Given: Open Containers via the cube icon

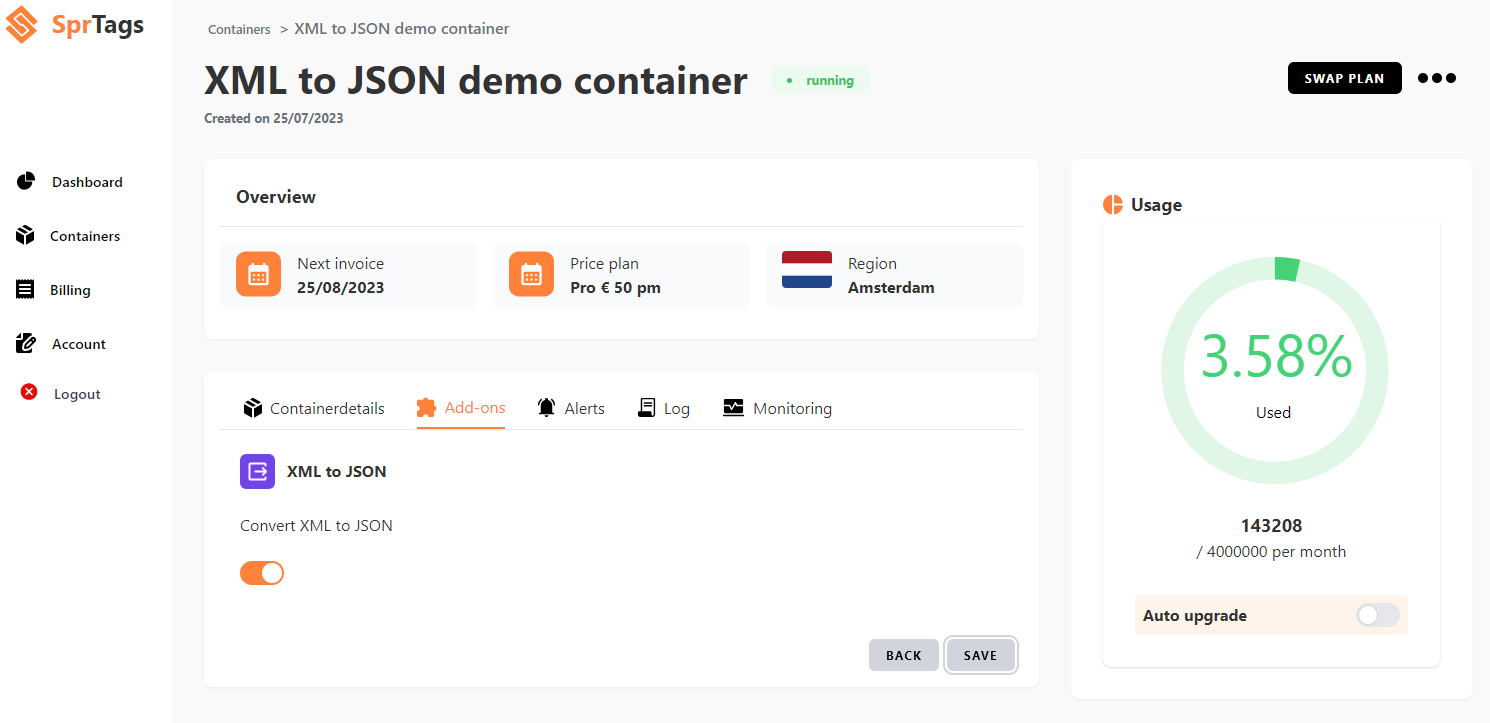Looking at the screenshot, I should click(25, 235).
